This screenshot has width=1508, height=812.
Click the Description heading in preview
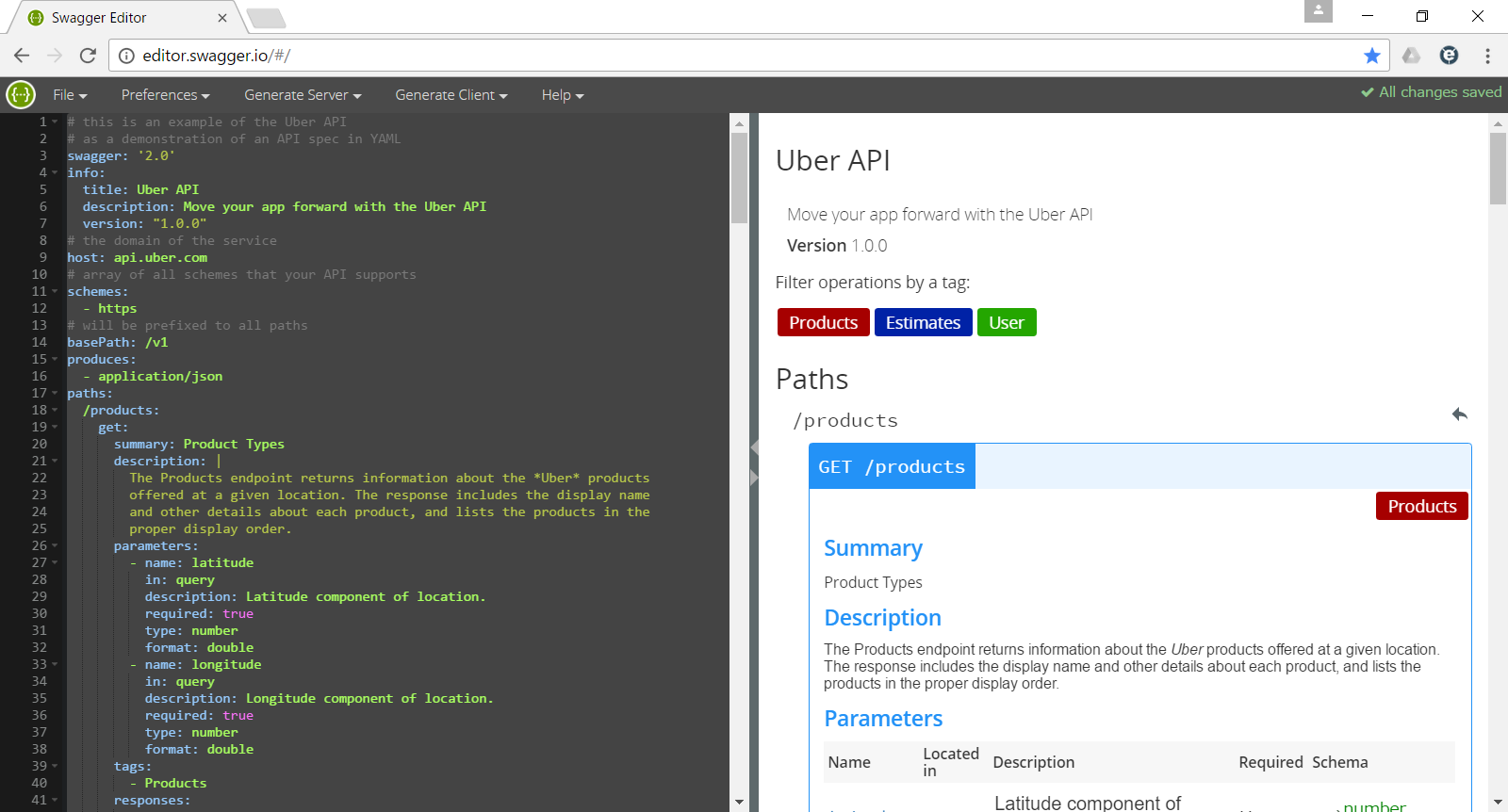[882, 618]
